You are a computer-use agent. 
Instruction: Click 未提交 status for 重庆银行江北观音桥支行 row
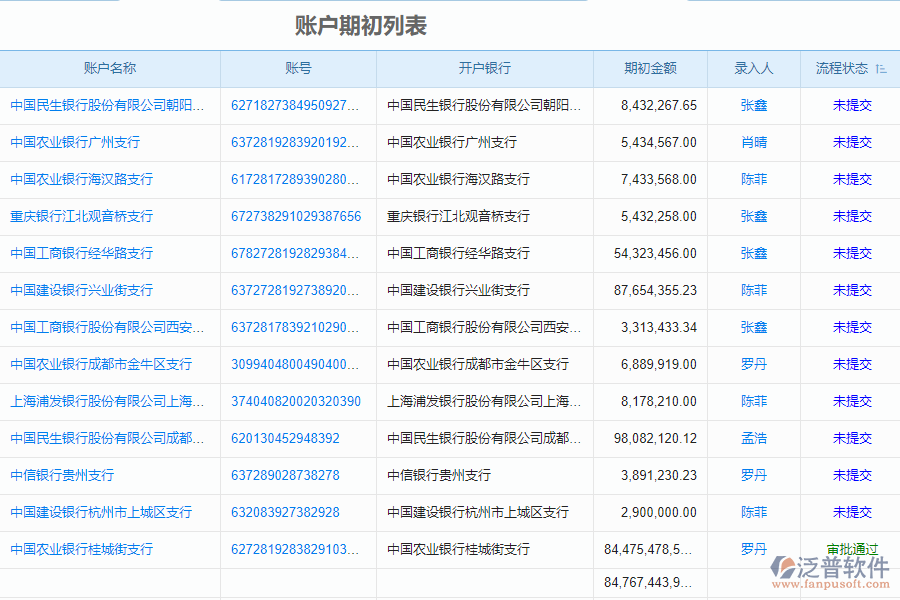coord(851,216)
